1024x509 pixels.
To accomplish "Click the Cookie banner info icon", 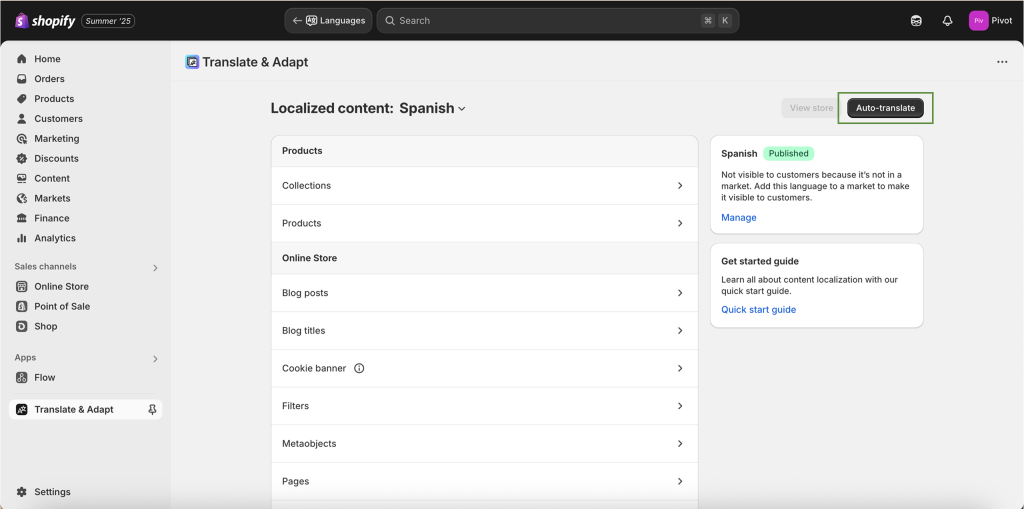I will [359, 369].
